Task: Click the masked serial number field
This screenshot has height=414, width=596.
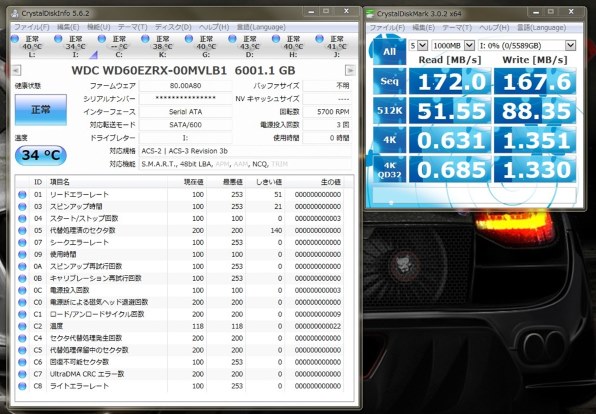Action: tap(185, 99)
